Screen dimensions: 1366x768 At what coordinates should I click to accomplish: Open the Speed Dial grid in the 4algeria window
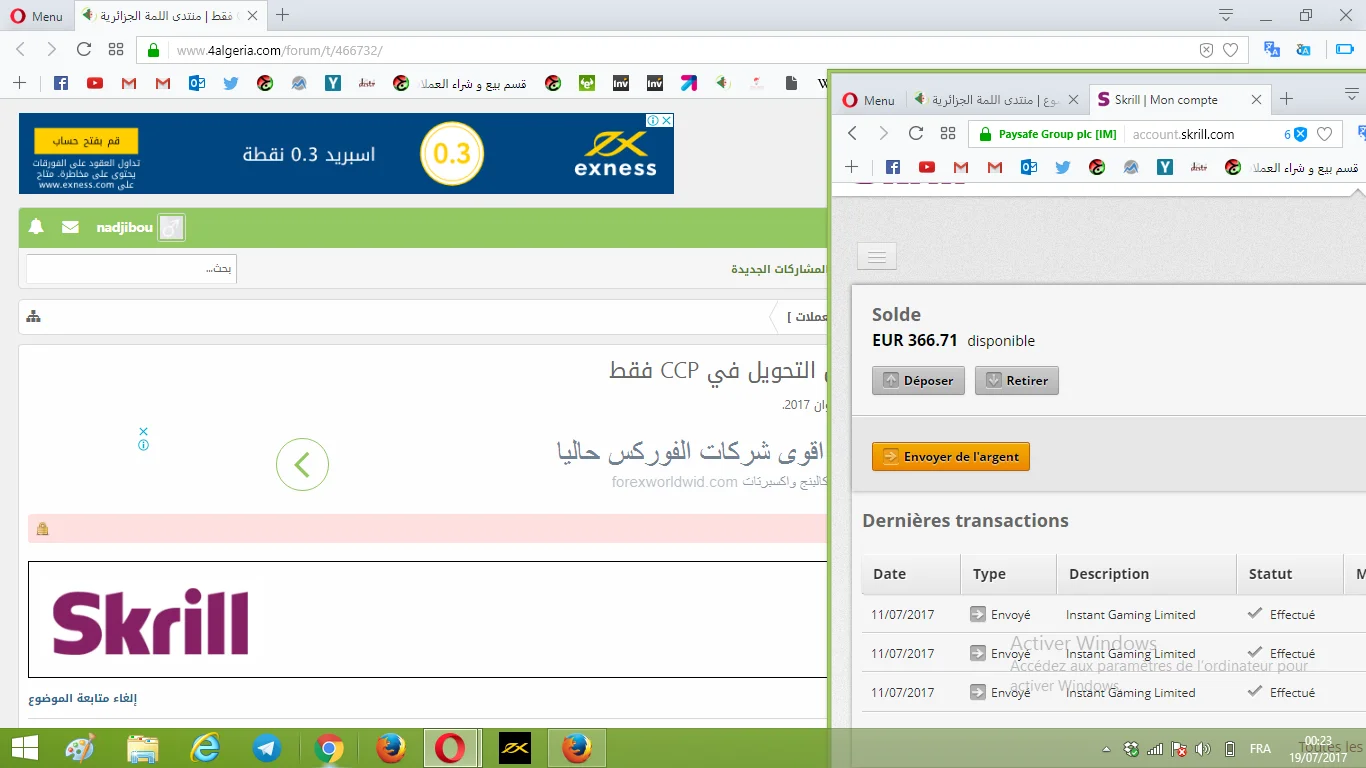[x=116, y=49]
